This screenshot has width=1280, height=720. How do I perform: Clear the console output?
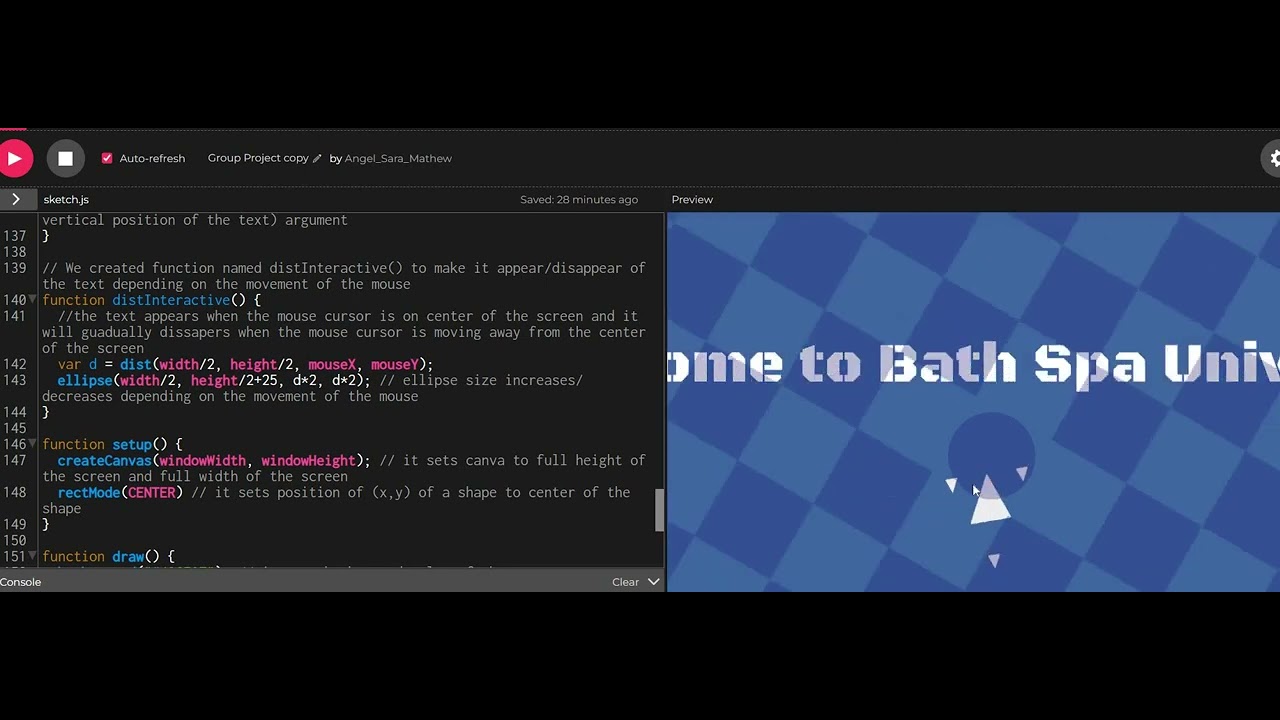(625, 582)
